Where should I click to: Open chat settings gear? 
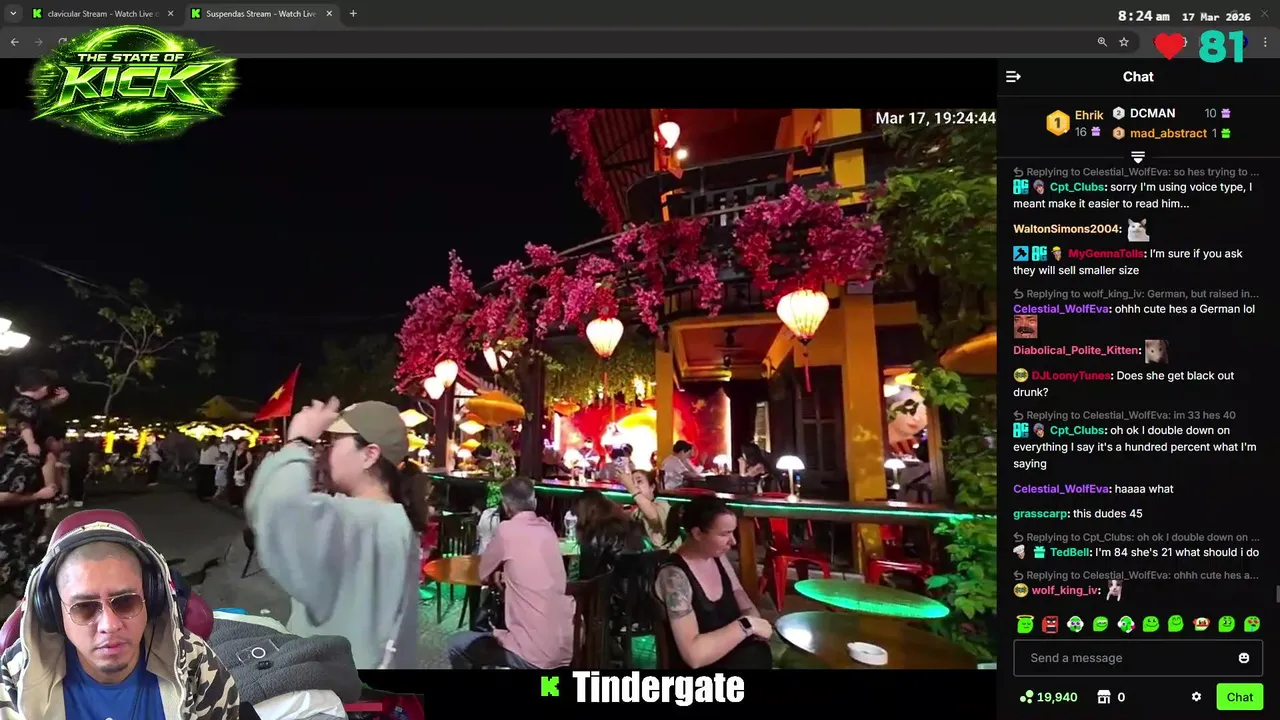click(x=1196, y=697)
